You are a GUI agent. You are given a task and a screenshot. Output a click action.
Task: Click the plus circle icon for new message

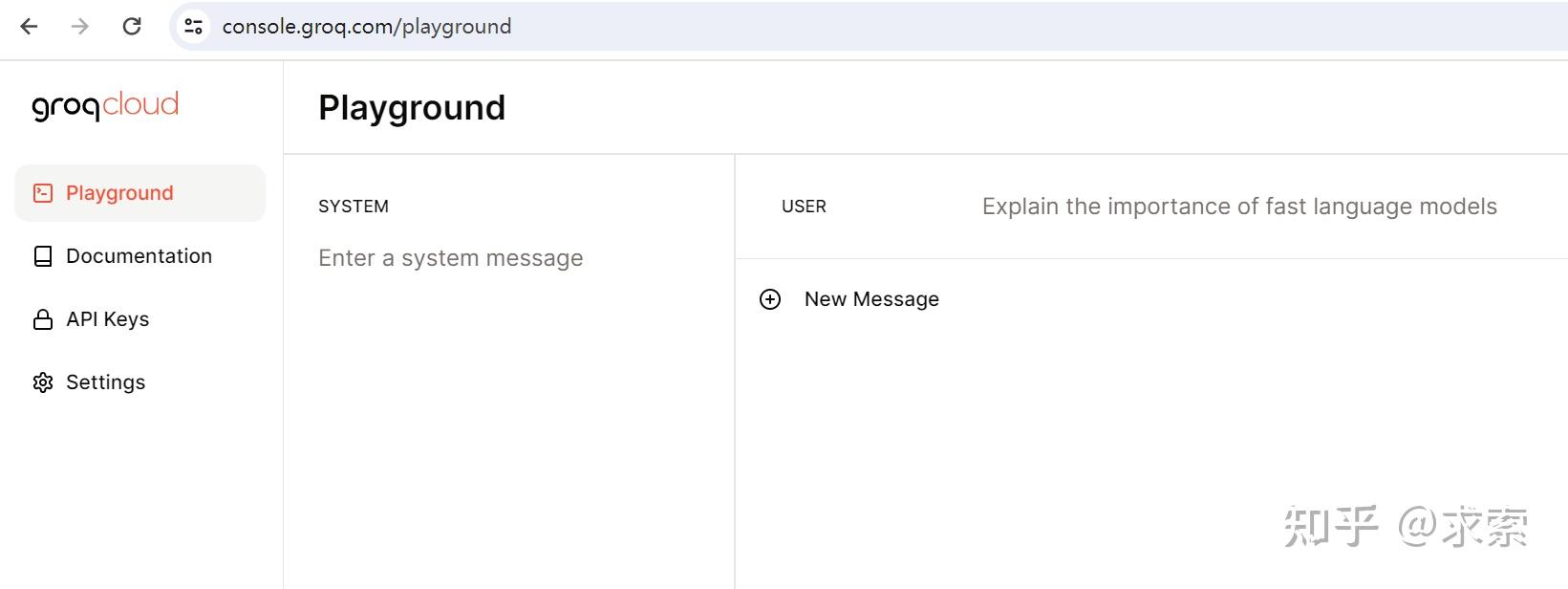(x=770, y=299)
